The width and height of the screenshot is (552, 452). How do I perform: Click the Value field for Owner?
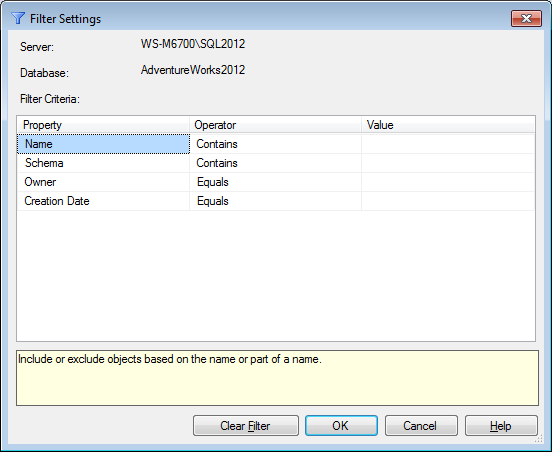(x=448, y=182)
